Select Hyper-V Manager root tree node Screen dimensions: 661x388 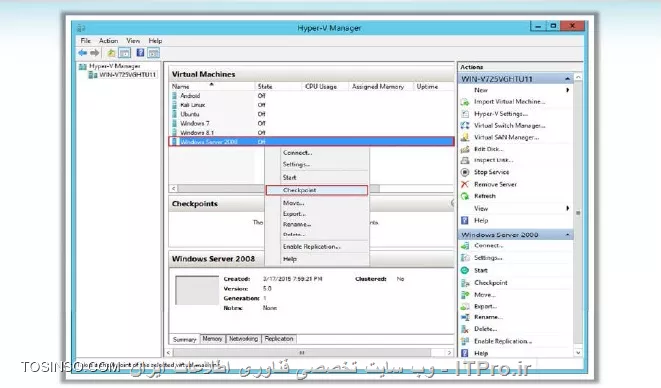pos(110,66)
